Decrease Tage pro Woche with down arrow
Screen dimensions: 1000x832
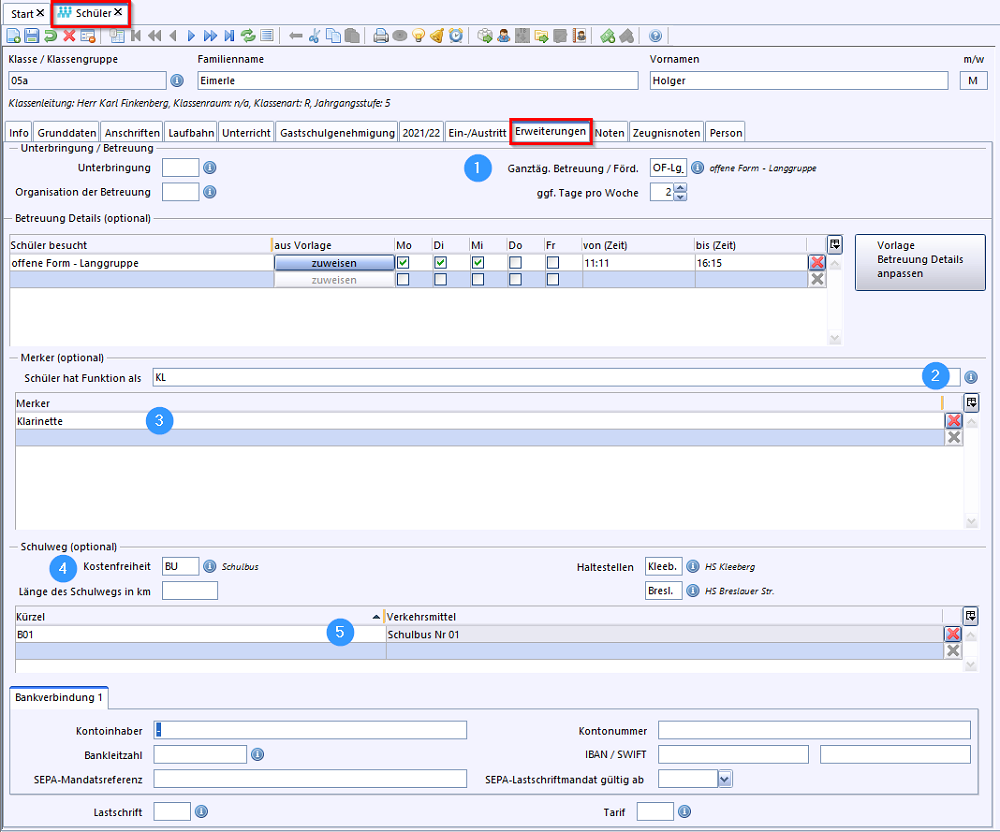(680, 196)
